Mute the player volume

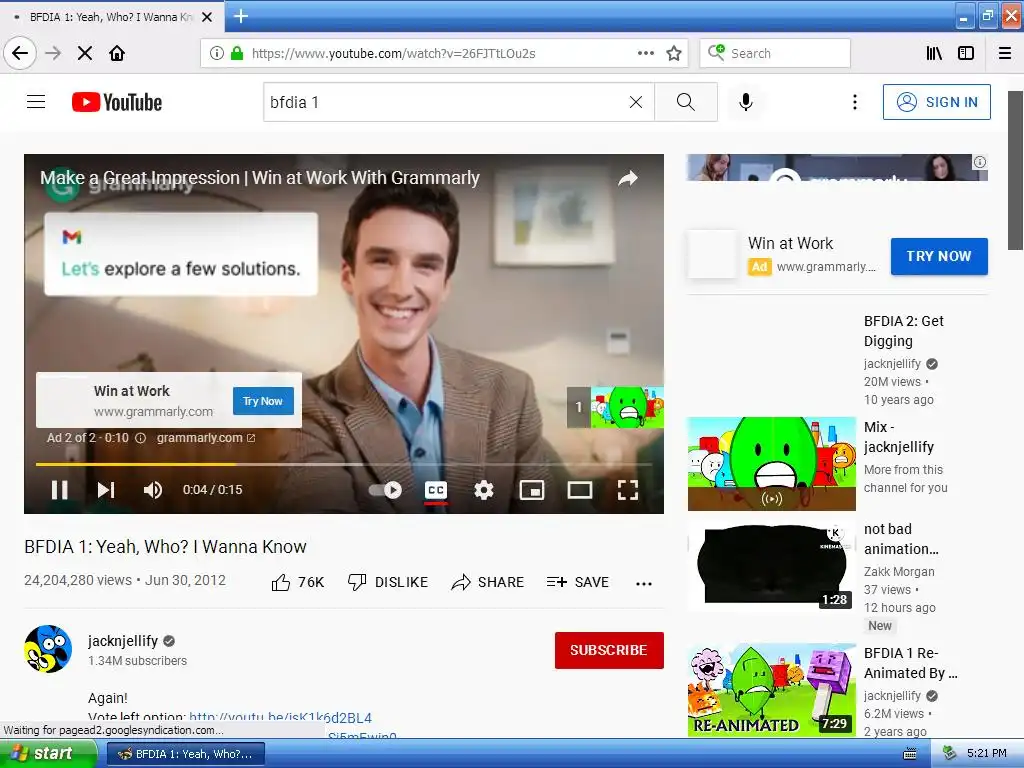pyautogui.click(x=153, y=490)
